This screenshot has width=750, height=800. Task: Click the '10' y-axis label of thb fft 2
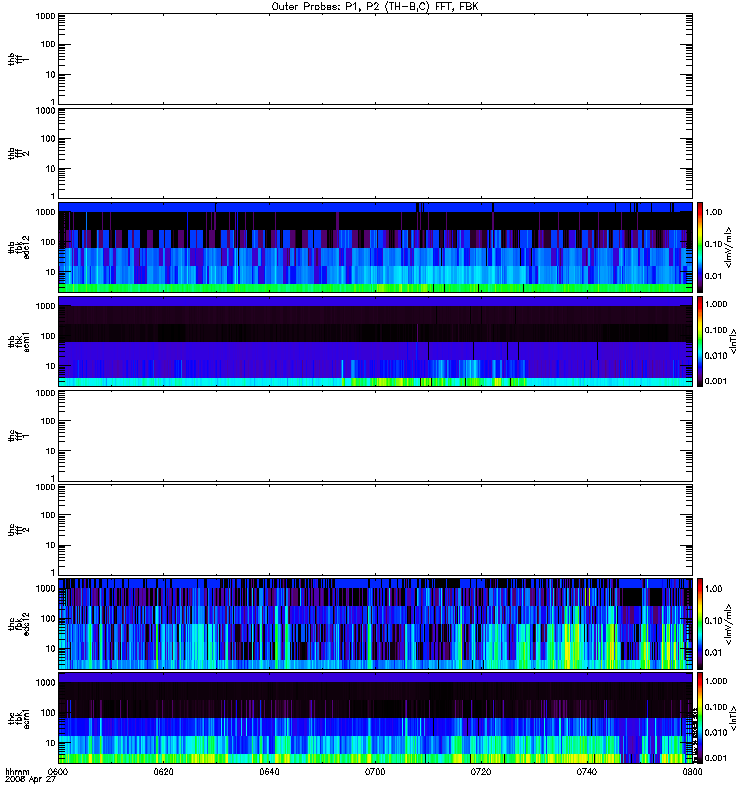point(51,169)
